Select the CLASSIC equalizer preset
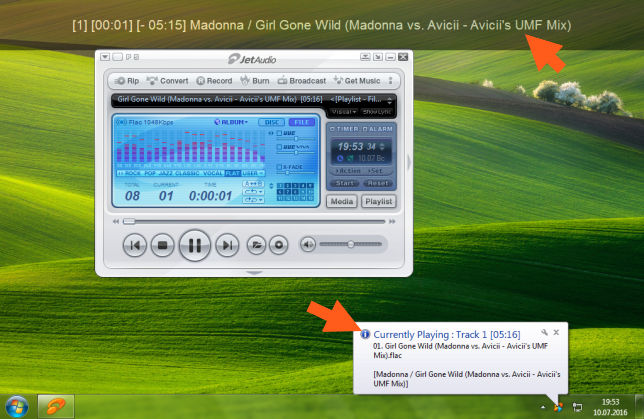The image size is (644, 419). tap(187, 173)
